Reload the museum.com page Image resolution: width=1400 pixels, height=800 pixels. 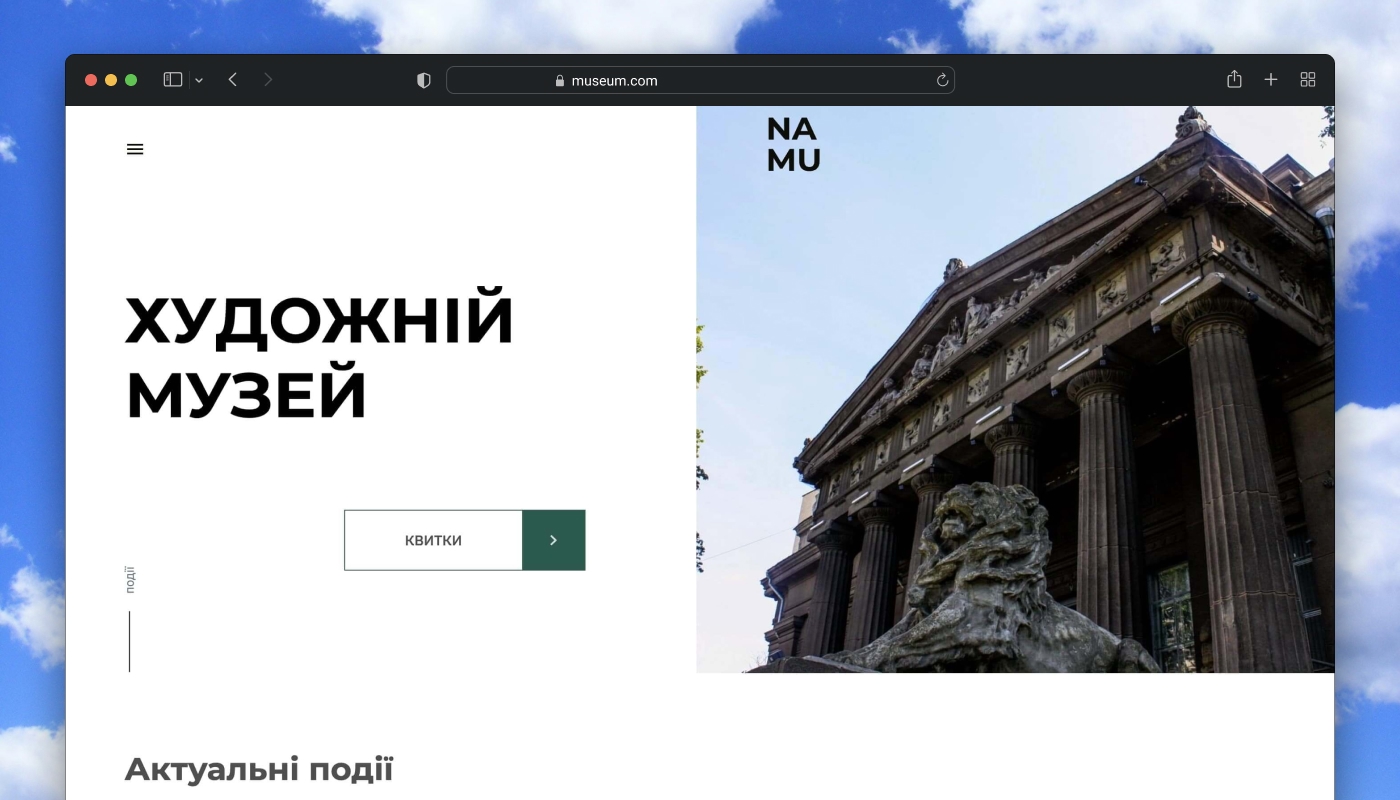pyautogui.click(x=941, y=80)
